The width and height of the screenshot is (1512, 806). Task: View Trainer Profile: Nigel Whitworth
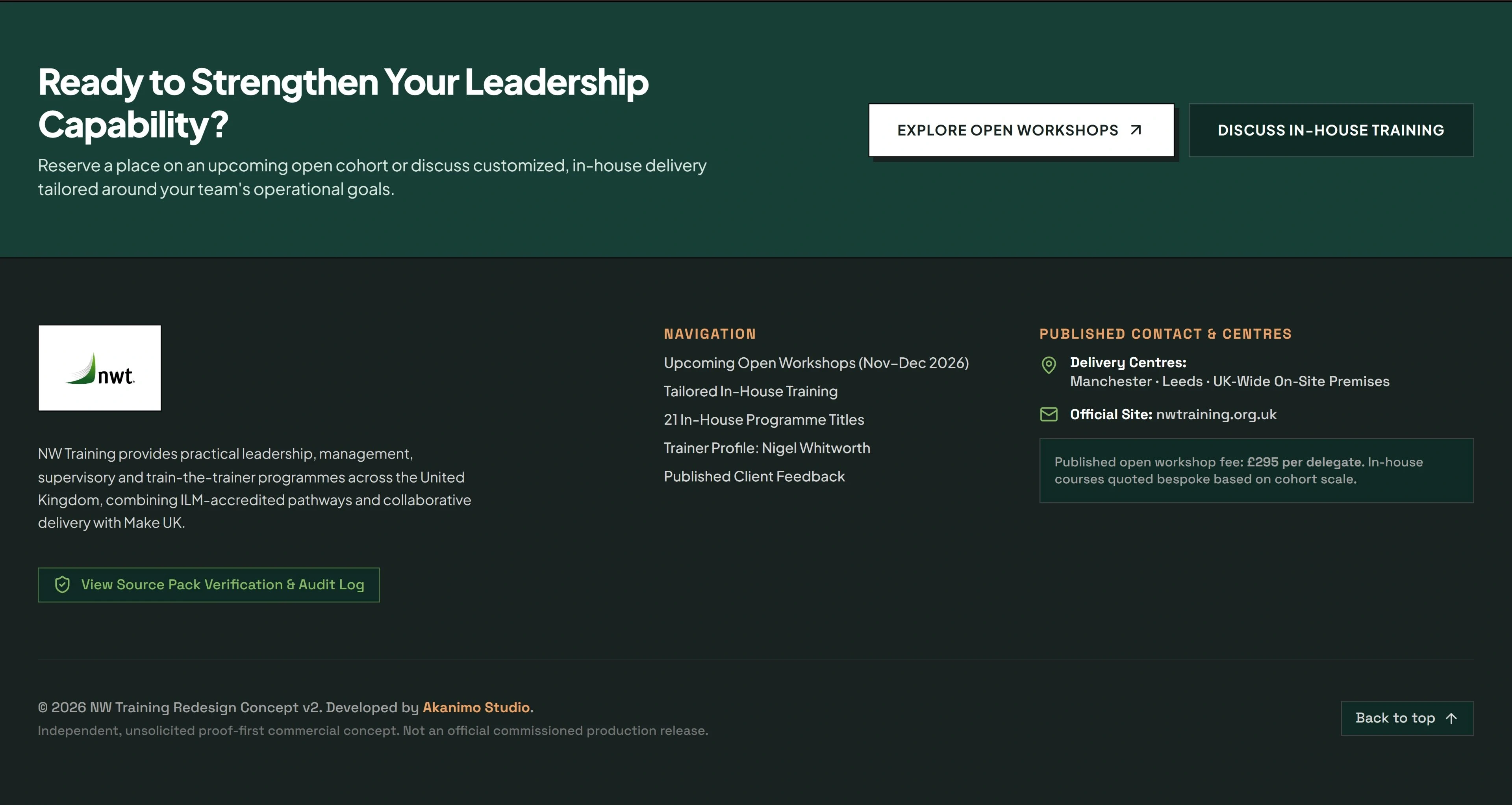pos(767,448)
